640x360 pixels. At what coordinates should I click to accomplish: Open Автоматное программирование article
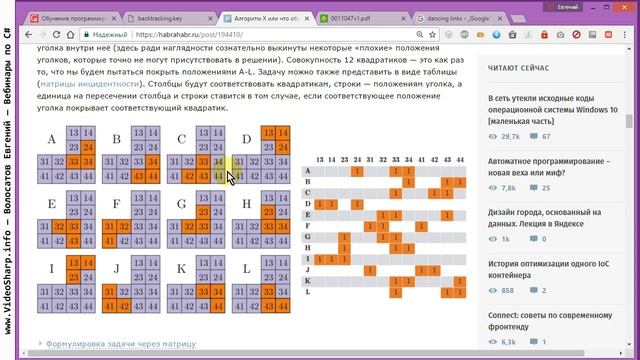549,167
